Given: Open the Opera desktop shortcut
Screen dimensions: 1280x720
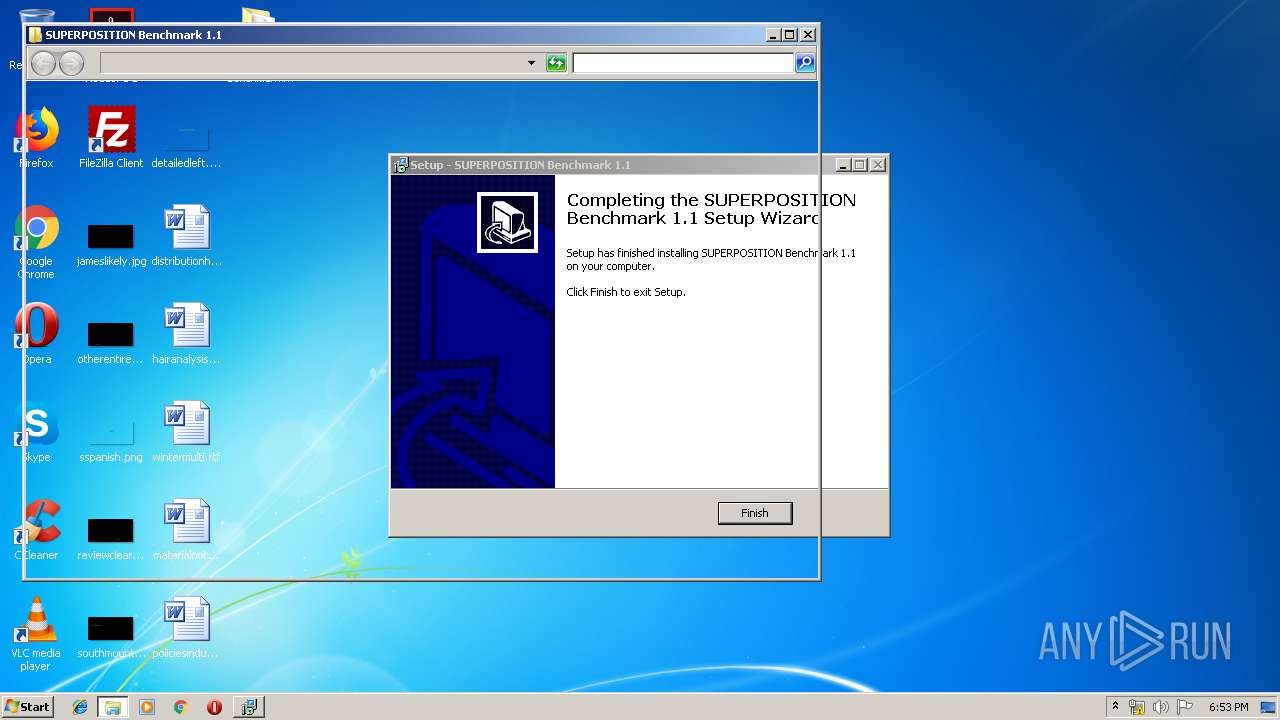Looking at the screenshot, I should click(36, 334).
